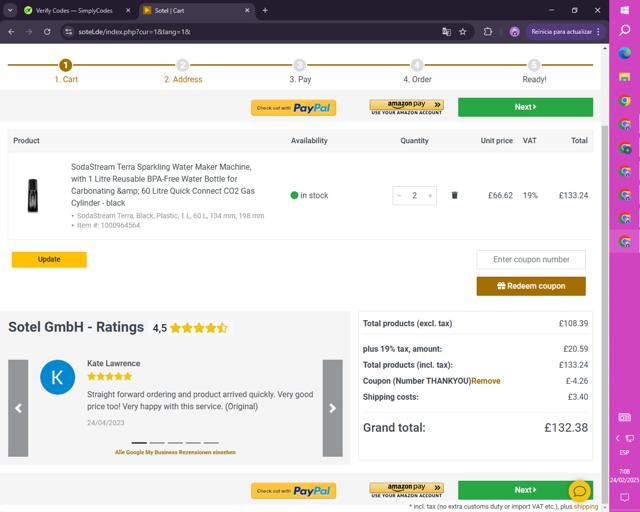Close the Verify Codes tab
This screenshot has width=640, height=512.
128,11
